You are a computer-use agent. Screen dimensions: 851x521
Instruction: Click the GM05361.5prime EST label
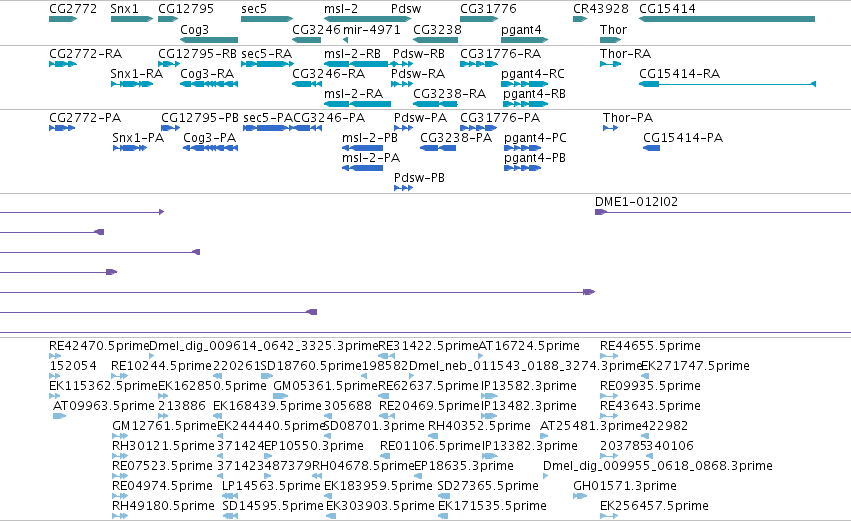[x=325, y=386]
